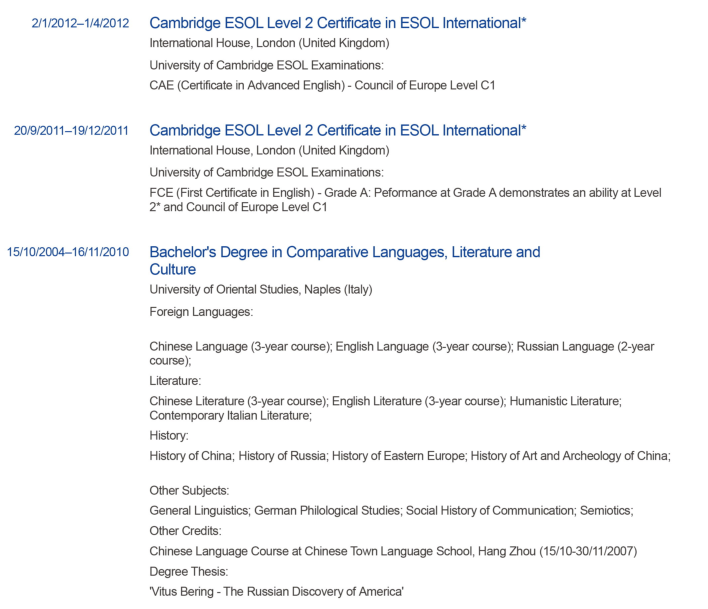708x609 pixels.
Task: Click the History of China; History of Russia line
Action: (x=409, y=456)
